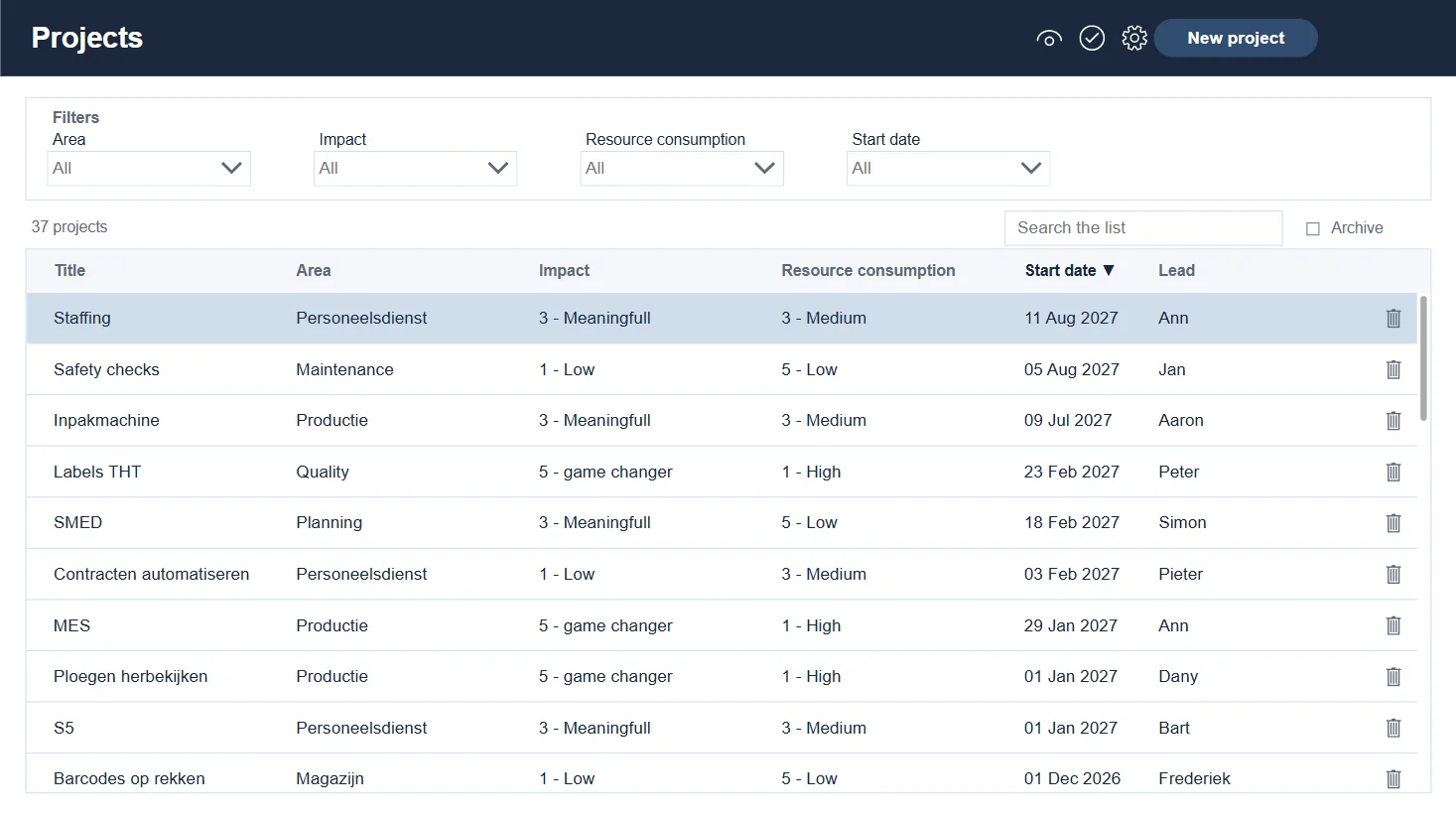The width and height of the screenshot is (1456, 819).
Task: Click the Magazijn area cell
Action: click(330, 778)
